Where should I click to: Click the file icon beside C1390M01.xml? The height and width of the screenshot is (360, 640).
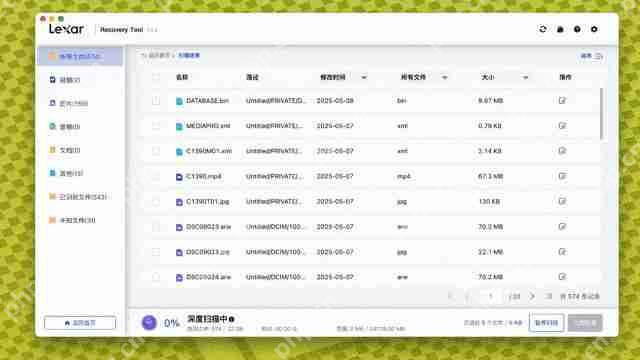[x=179, y=152]
